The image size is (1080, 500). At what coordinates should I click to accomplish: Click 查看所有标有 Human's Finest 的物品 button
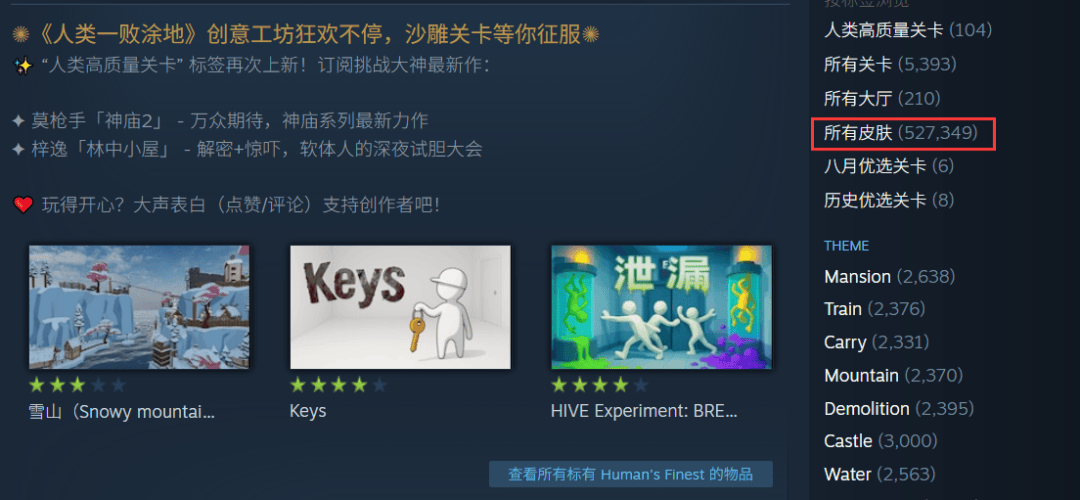630,475
